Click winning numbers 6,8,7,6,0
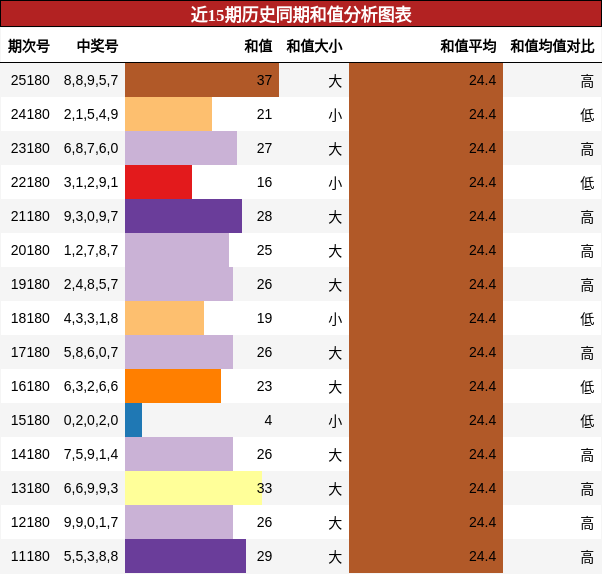Image resolution: width=602 pixels, height=574 pixels. pos(91,148)
